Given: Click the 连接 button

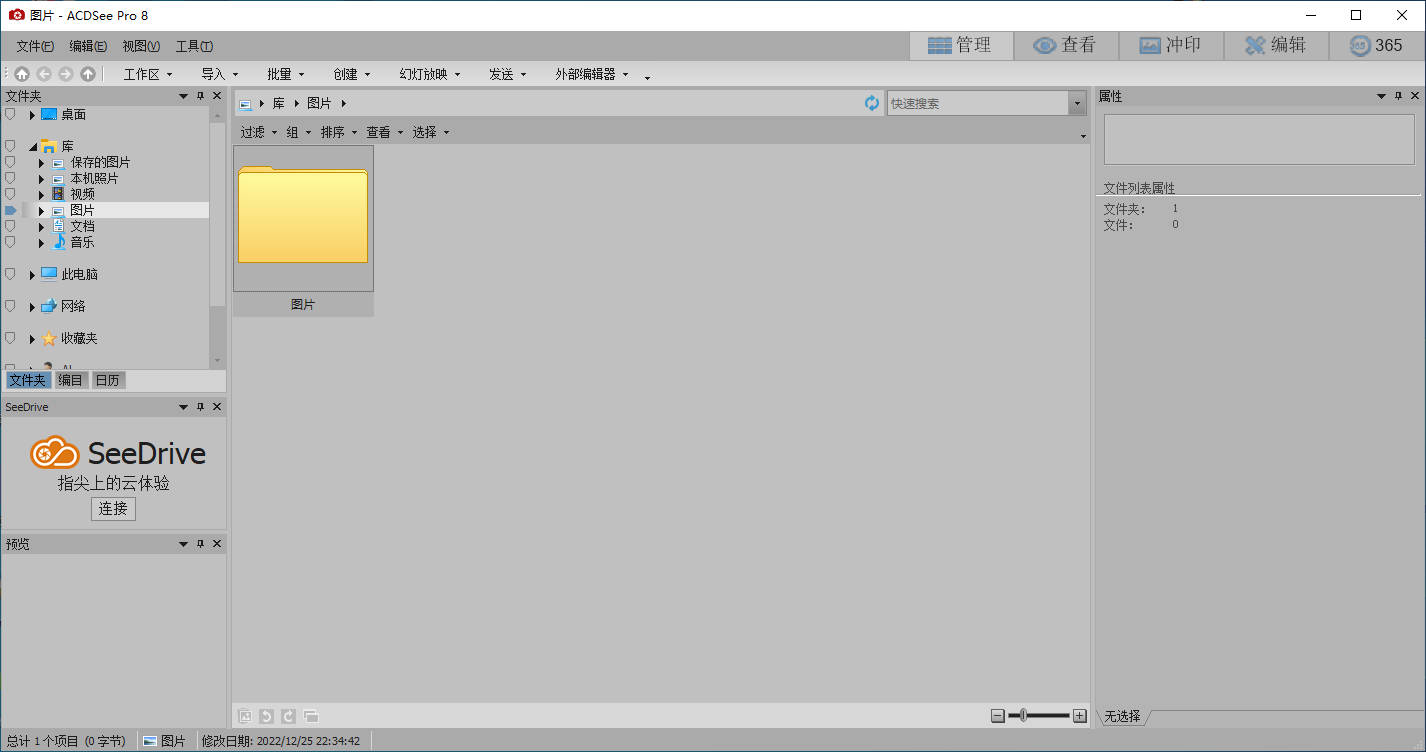Looking at the screenshot, I should point(113,508).
